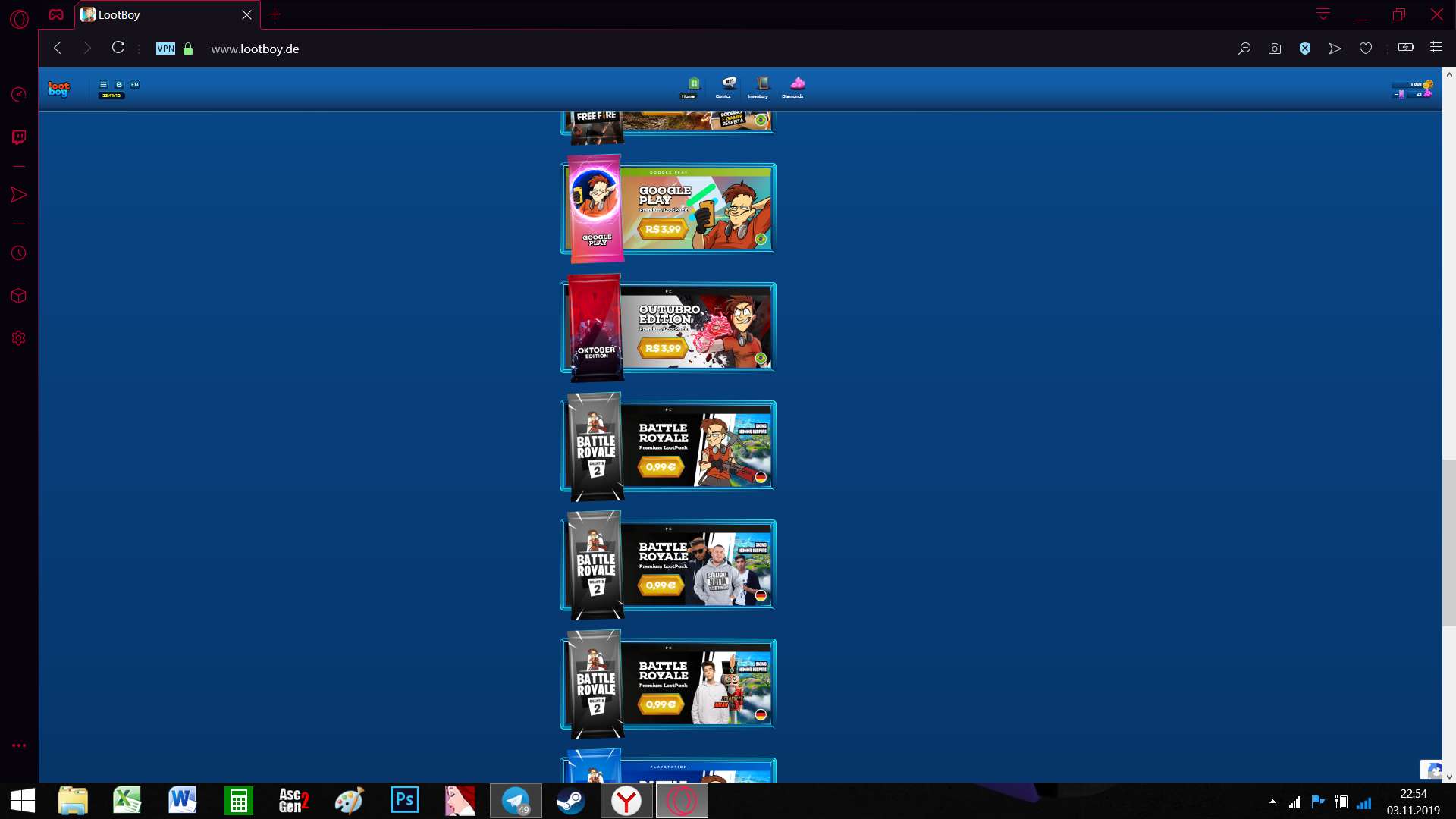This screenshot has height=819, width=1456.
Task: Click the zoom-out magnifier in address bar
Action: point(1244,49)
